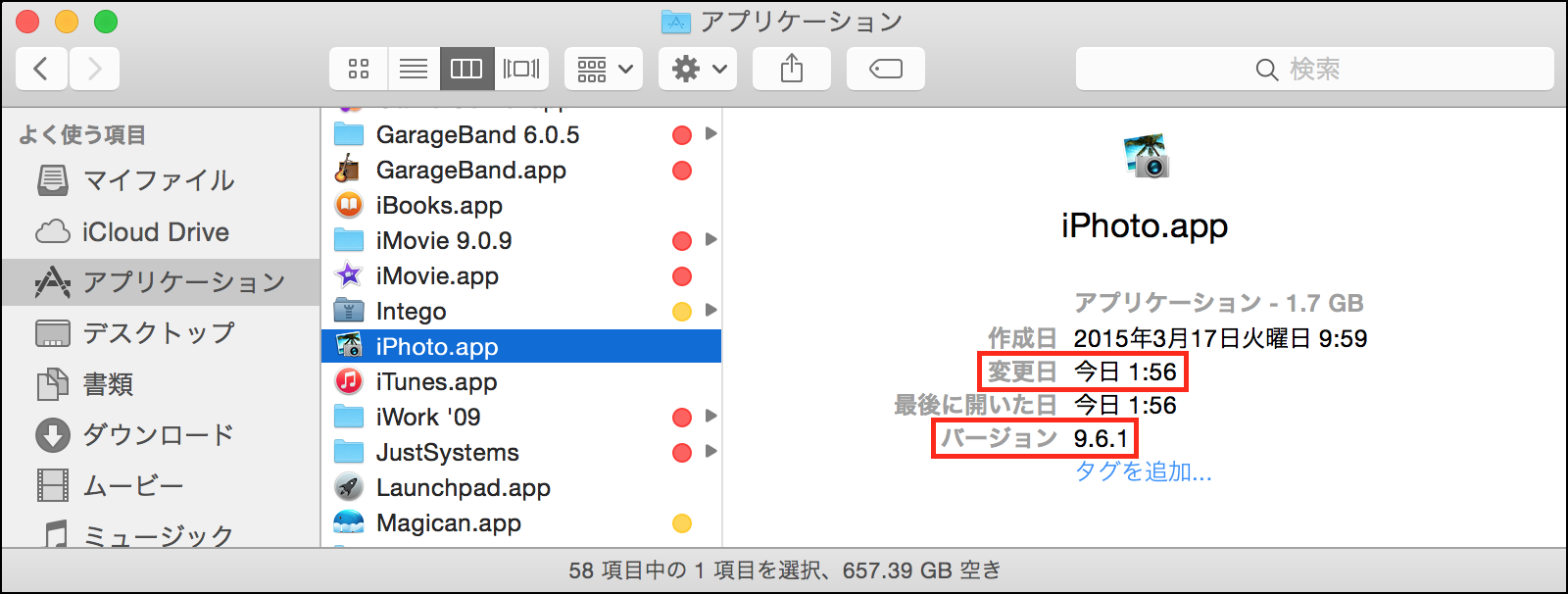Open 書類 in the sidebar
Image resolution: width=1568 pixels, height=594 pixels.
point(161,384)
